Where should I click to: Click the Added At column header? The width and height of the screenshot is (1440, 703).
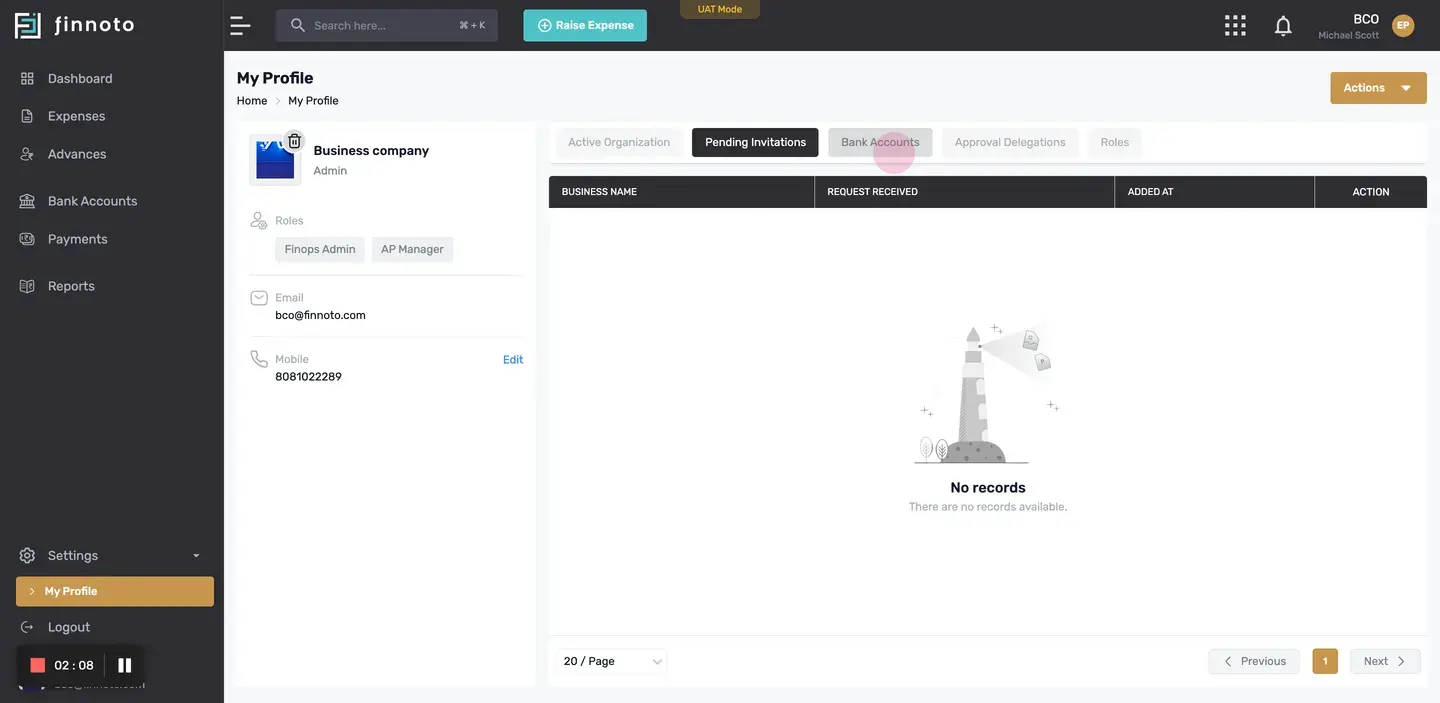click(1215, 192)
